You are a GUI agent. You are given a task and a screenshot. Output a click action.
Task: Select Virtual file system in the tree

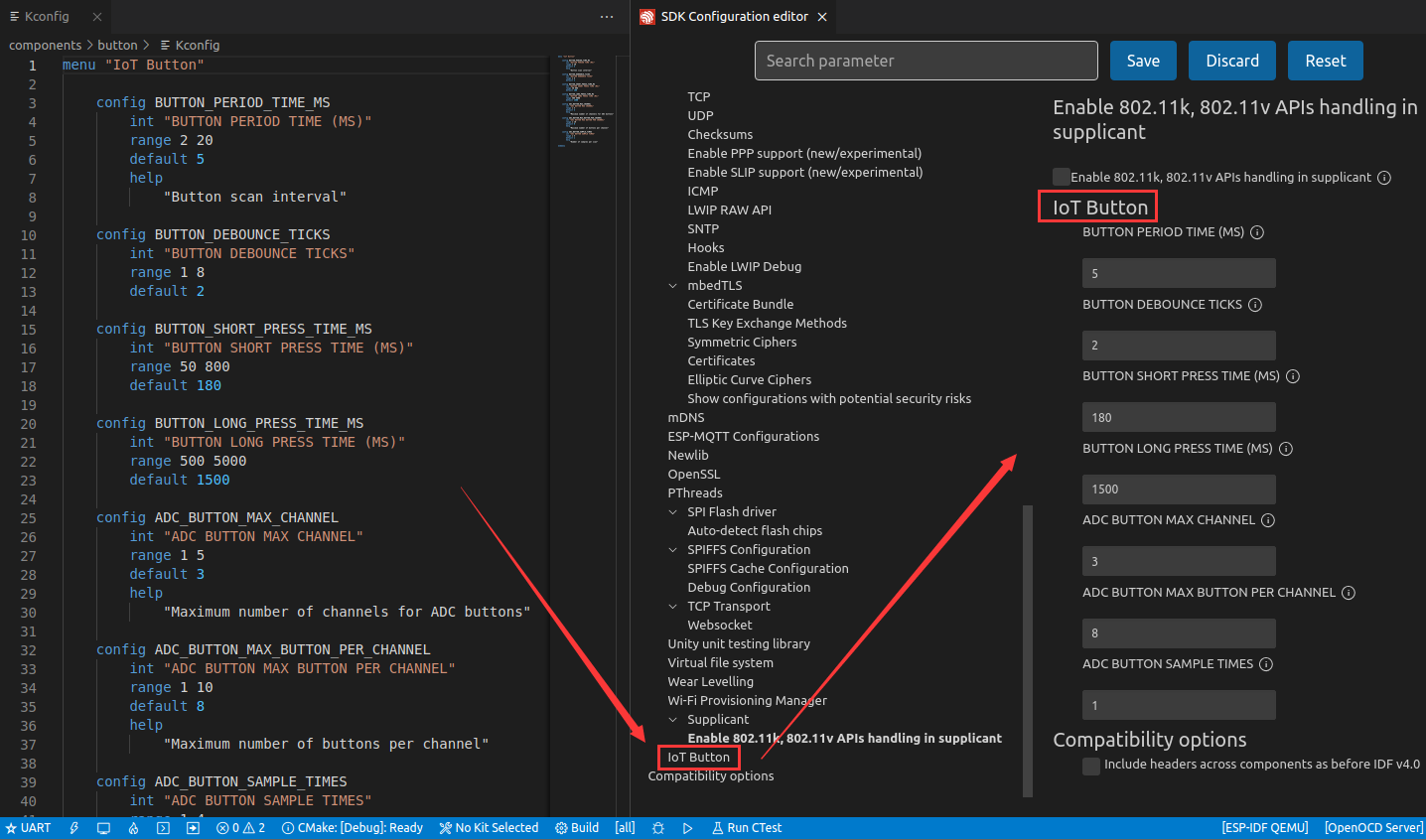[x=721, y=663]
